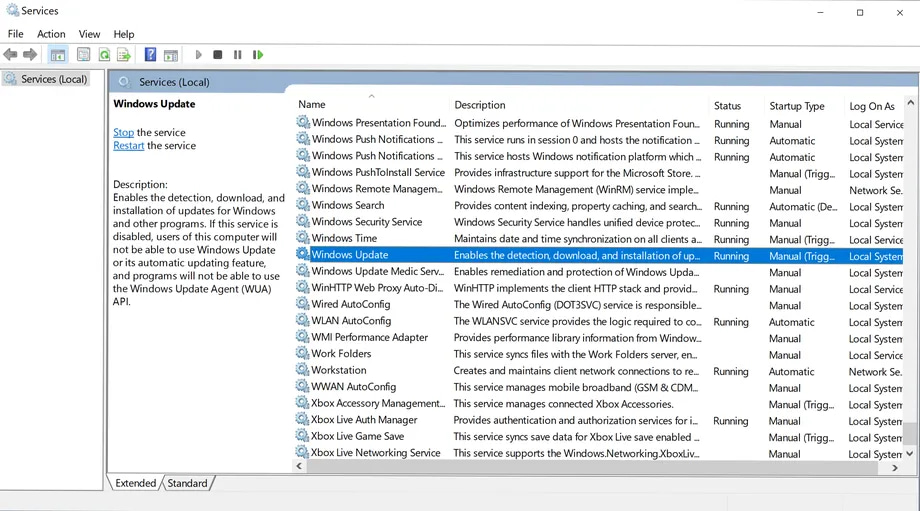Click gear icon of Windows Search service
920x511 pixels.
pyautogui.click(x=303, y=205)
